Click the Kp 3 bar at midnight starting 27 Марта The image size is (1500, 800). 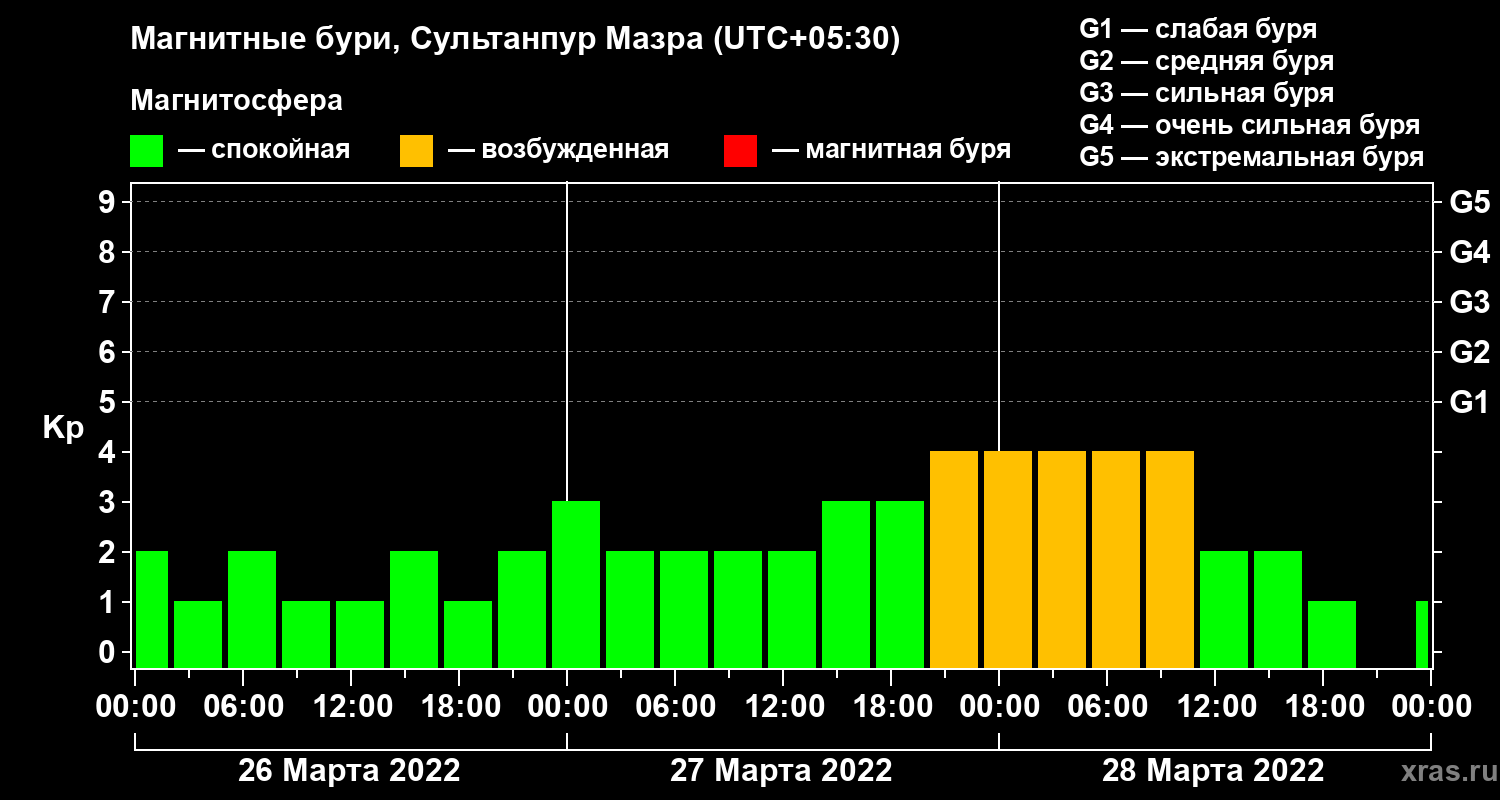[x=576, y=585]
